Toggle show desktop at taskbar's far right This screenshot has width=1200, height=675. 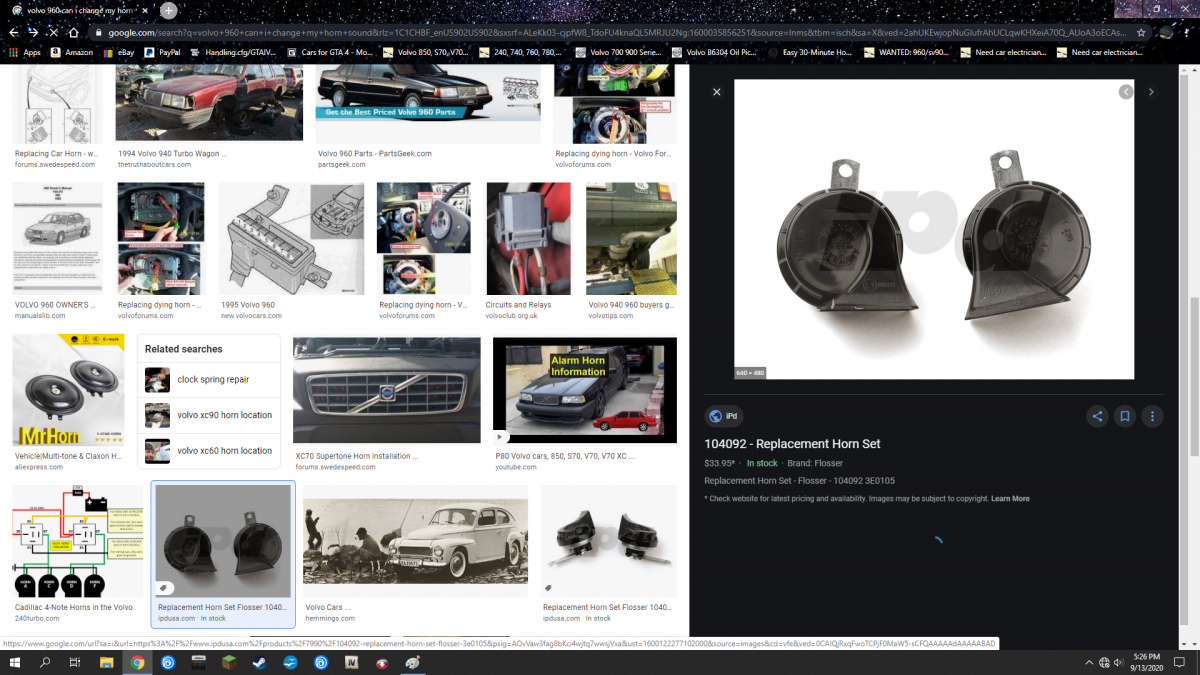click(1198, 662)
